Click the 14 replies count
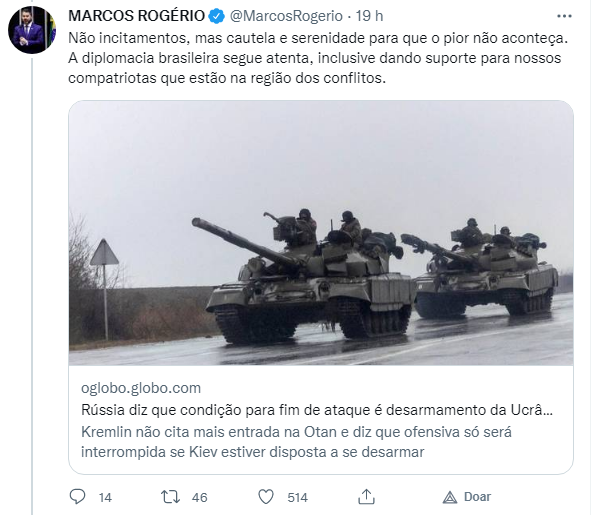Viewport: 591px width, 515px height. point(105,498)
